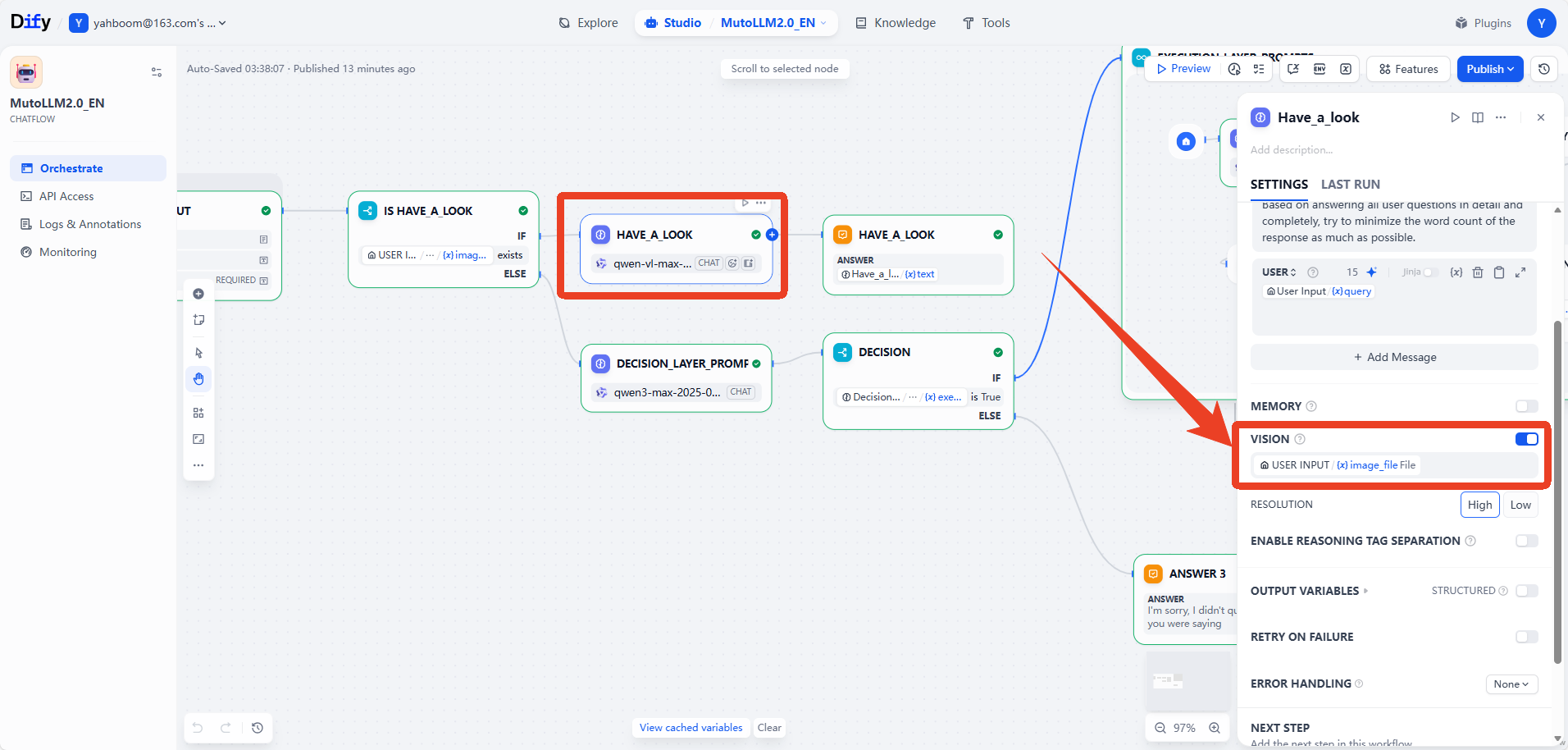Viewport: 1568px width, 750px height.
Task: Open the workspace account dropdown
Action: [148, 23]
